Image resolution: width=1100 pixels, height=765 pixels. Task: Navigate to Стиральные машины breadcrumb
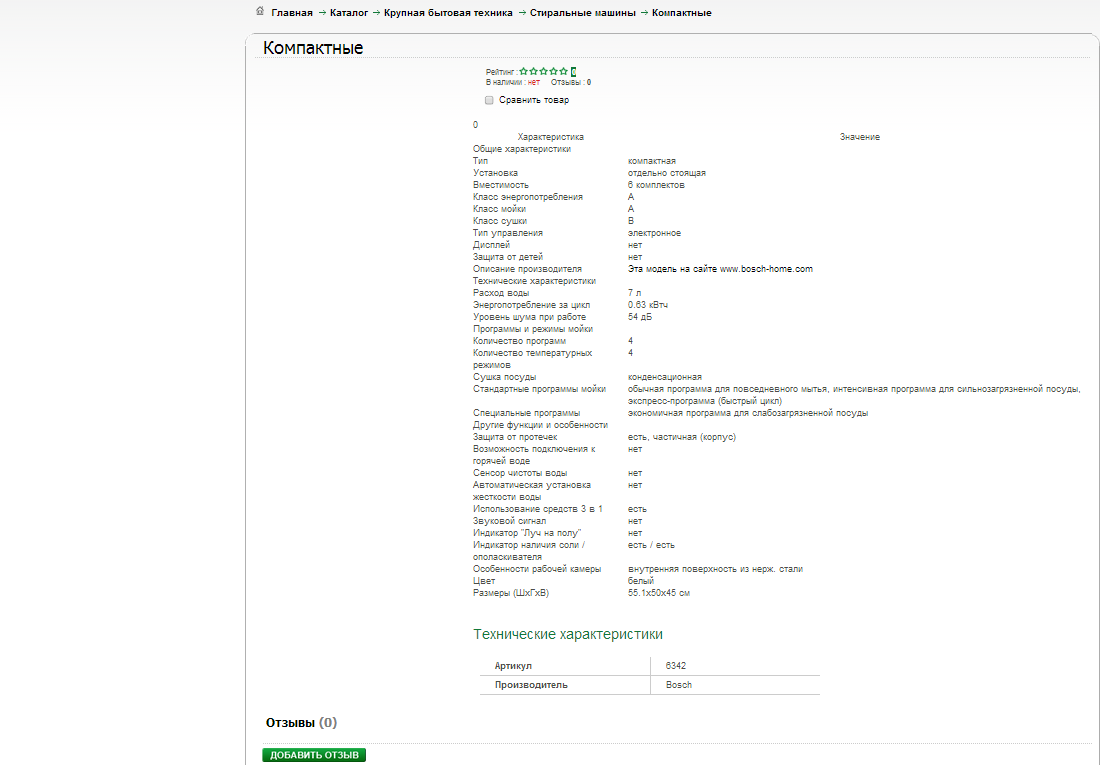tap(583, 13)
